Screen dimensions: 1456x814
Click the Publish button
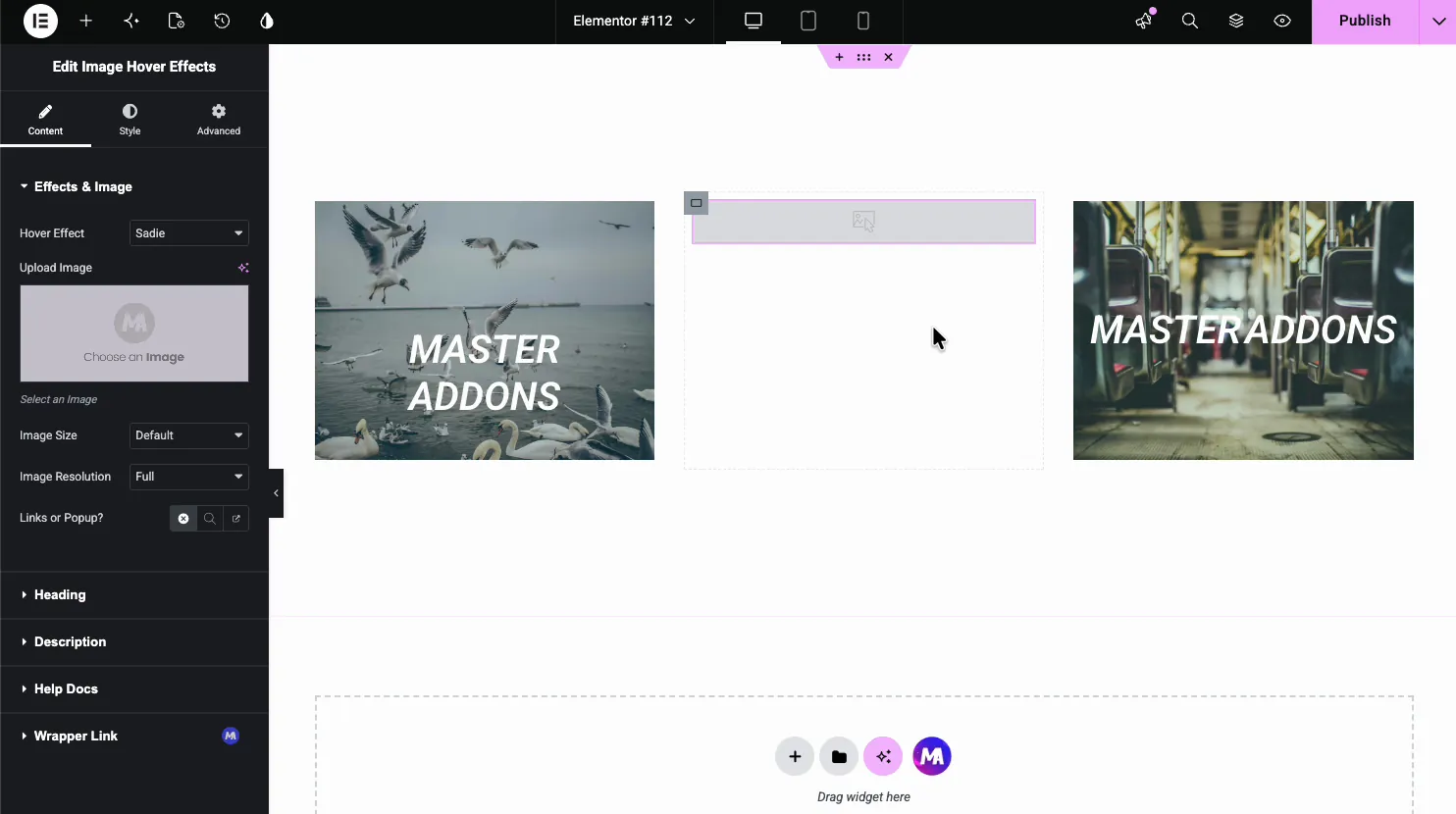point(1365,21)
